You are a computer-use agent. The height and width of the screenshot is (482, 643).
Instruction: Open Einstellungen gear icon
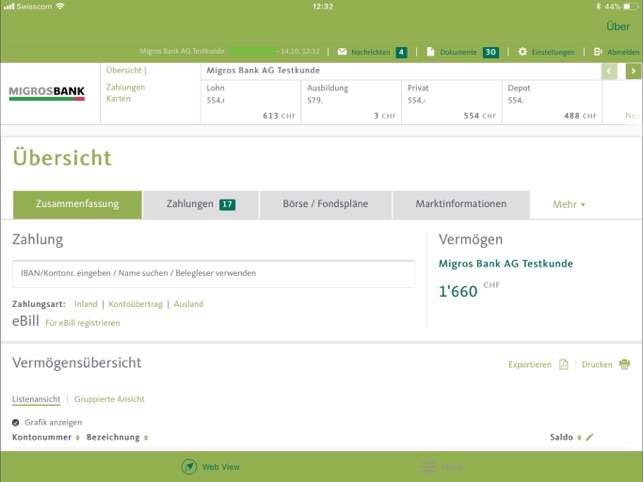522,52
